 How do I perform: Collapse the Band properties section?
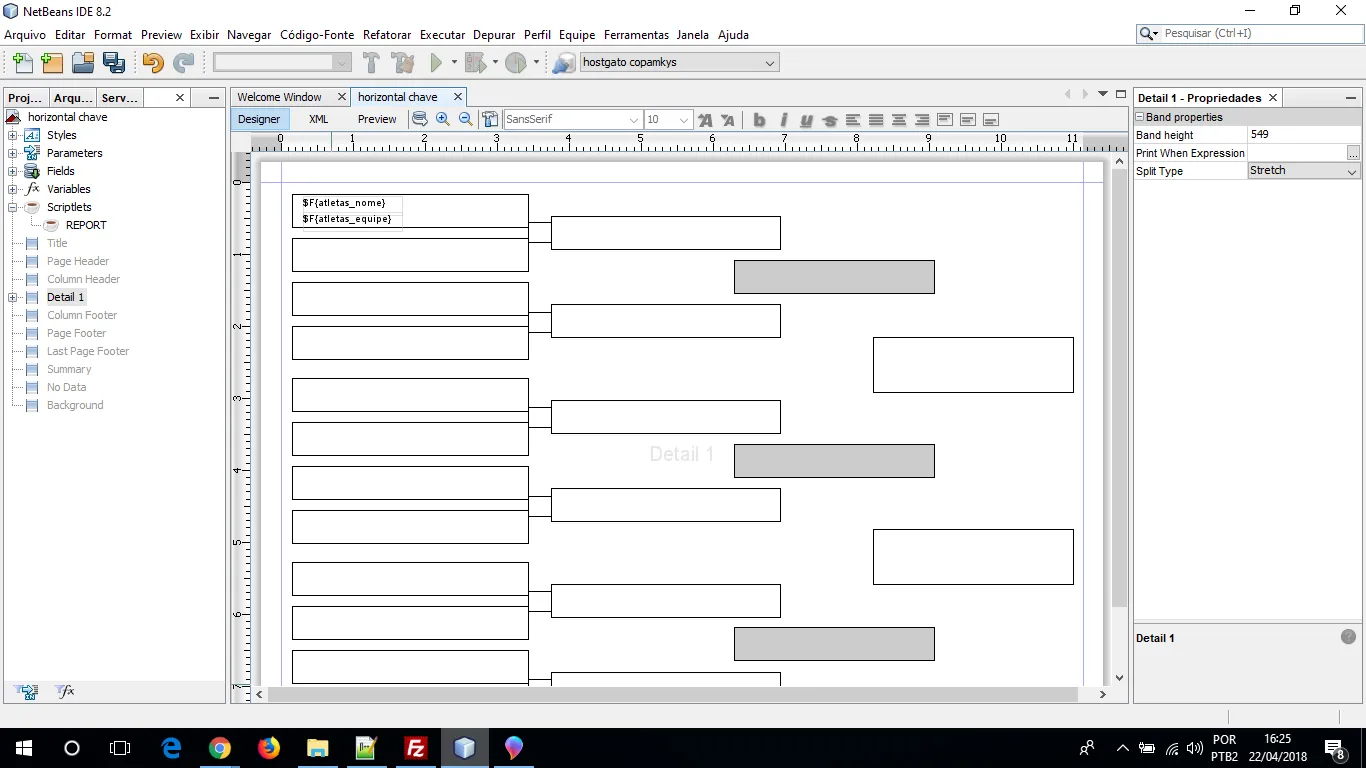coord(1140,117)
